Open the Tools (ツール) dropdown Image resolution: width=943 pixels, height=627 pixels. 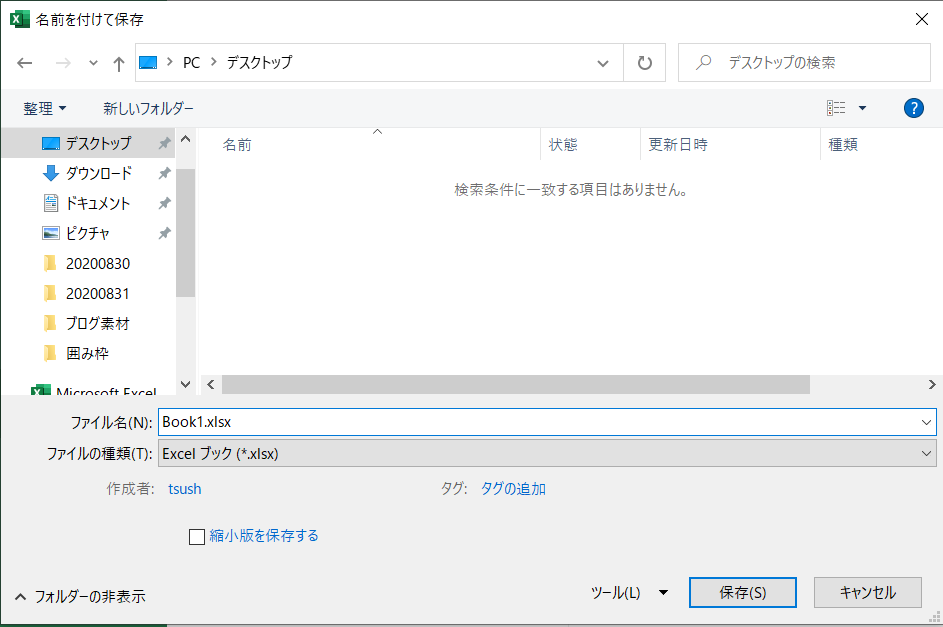point(628,592)
